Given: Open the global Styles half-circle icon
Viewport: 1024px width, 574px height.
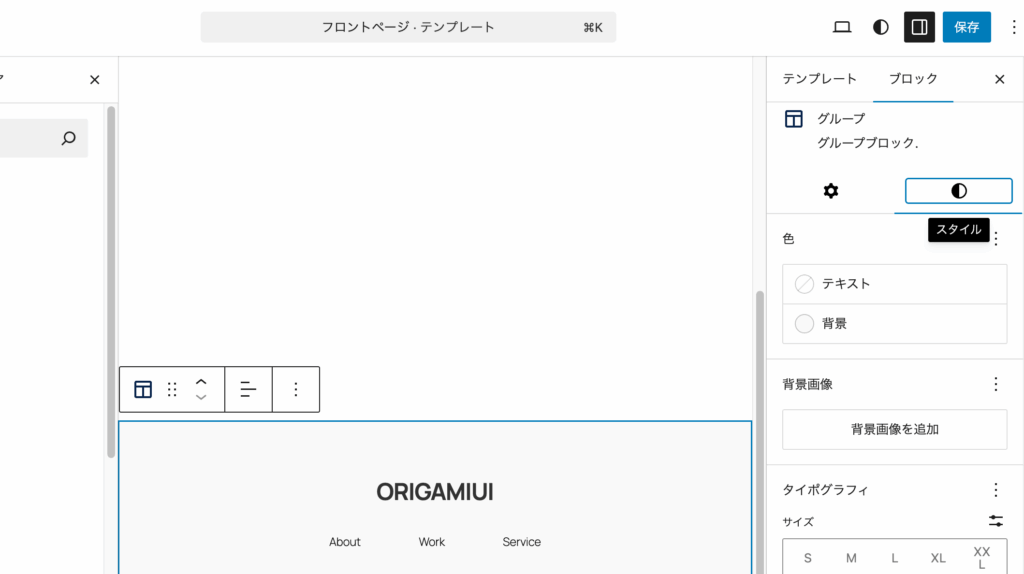Looking at the screenshot, I should 881,27.
